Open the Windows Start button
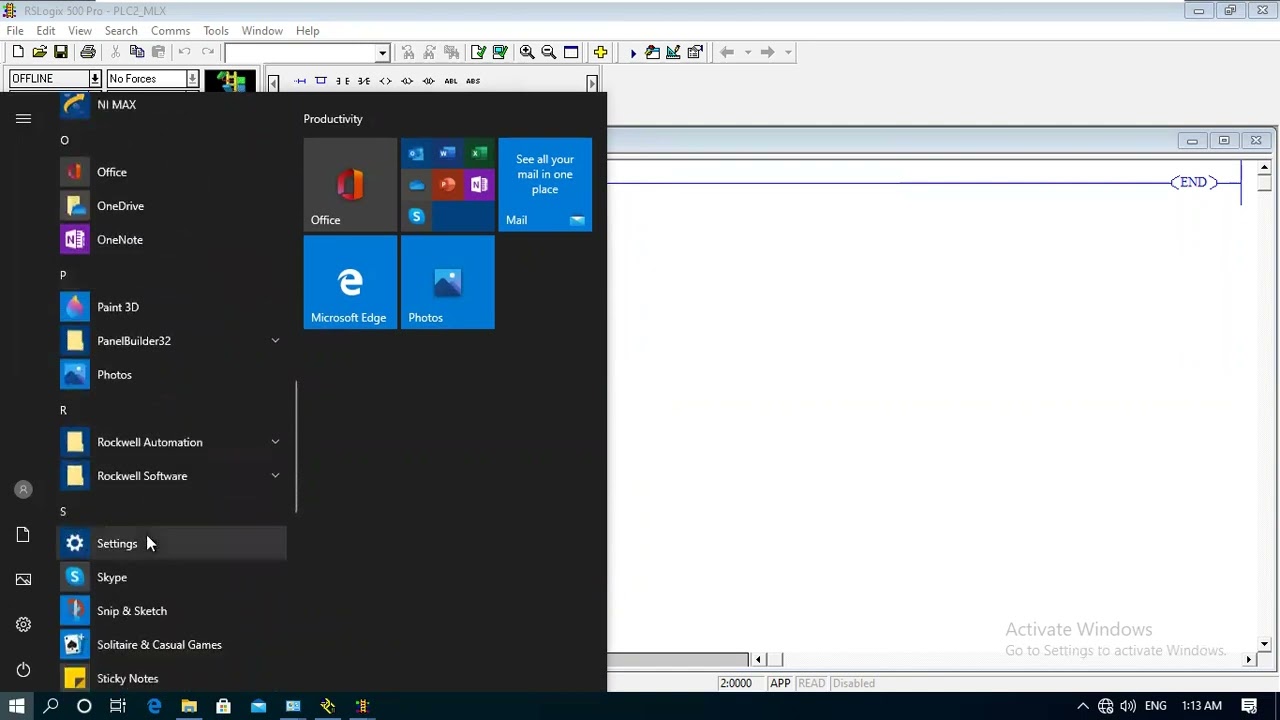 (x=17, y=706)
